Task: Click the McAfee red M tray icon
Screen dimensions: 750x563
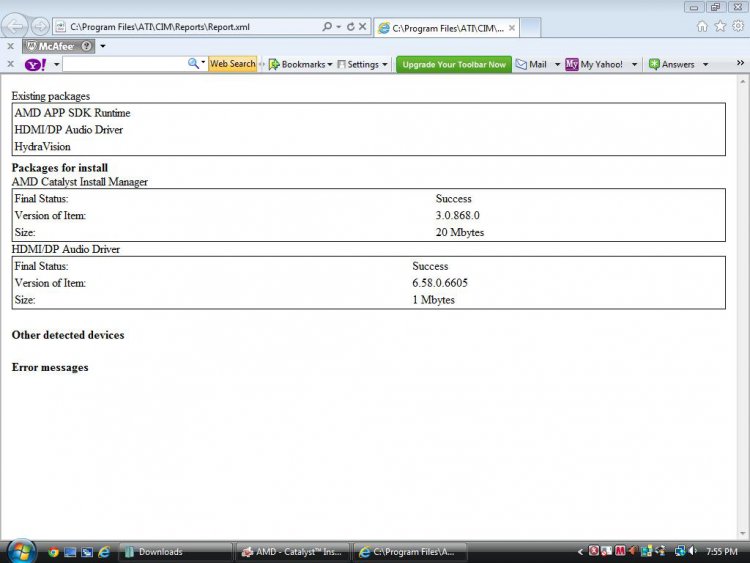Action: coord(620,551)
